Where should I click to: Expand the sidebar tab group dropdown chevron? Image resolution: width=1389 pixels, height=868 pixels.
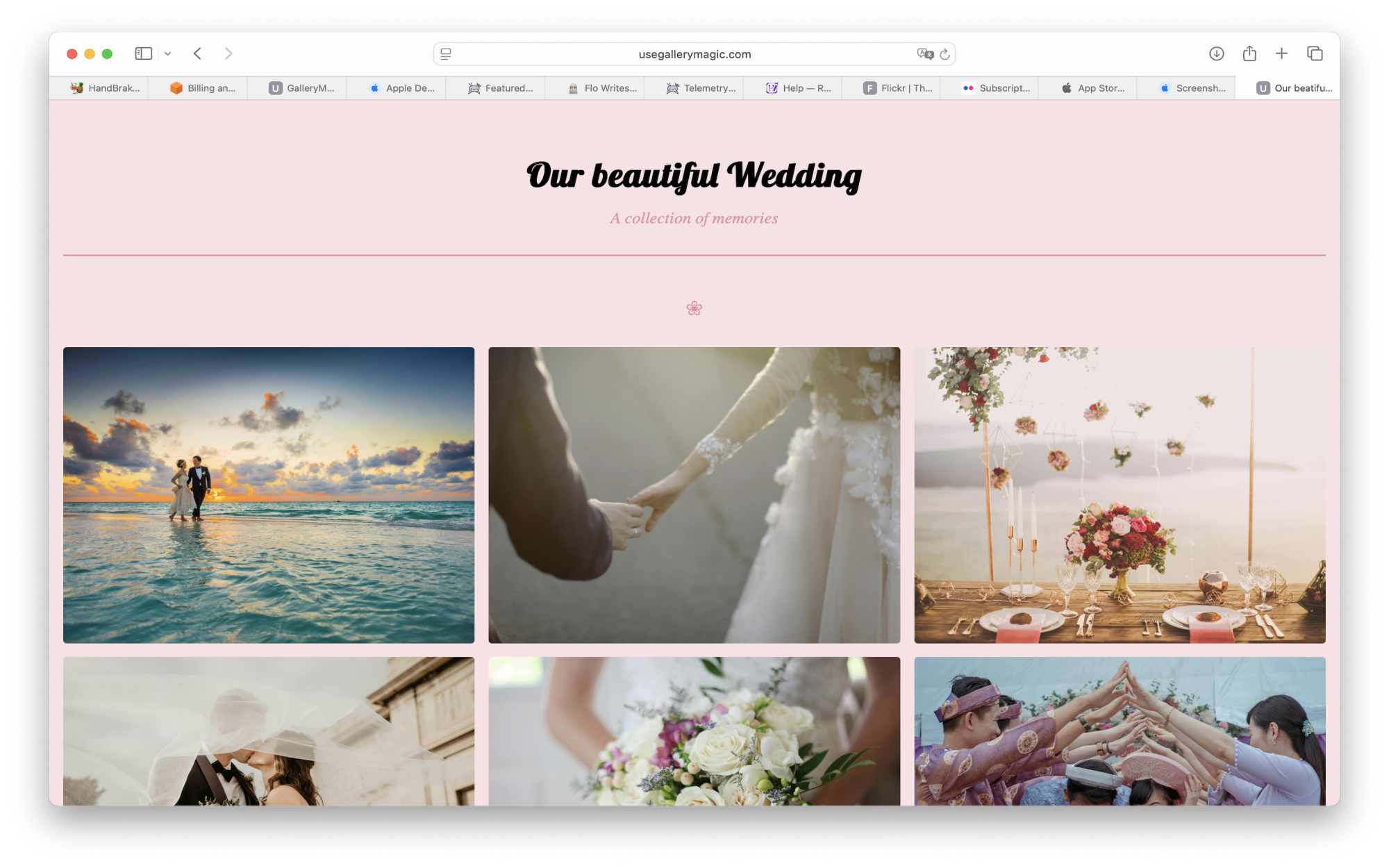[x=167, y=53]
